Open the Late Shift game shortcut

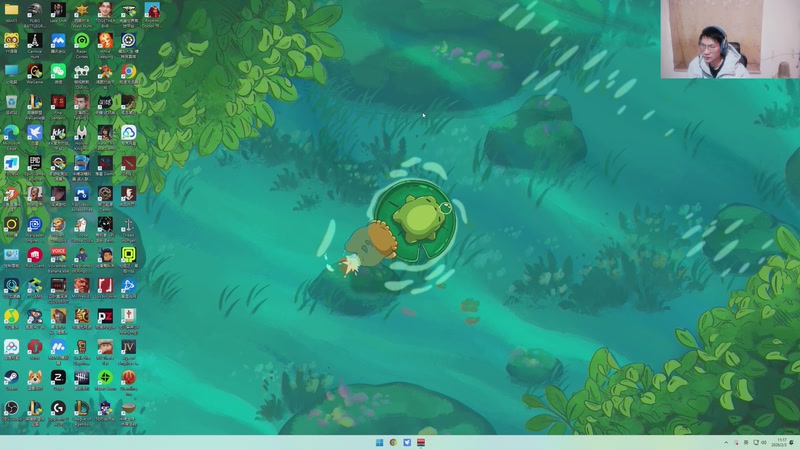coord(58,10)
